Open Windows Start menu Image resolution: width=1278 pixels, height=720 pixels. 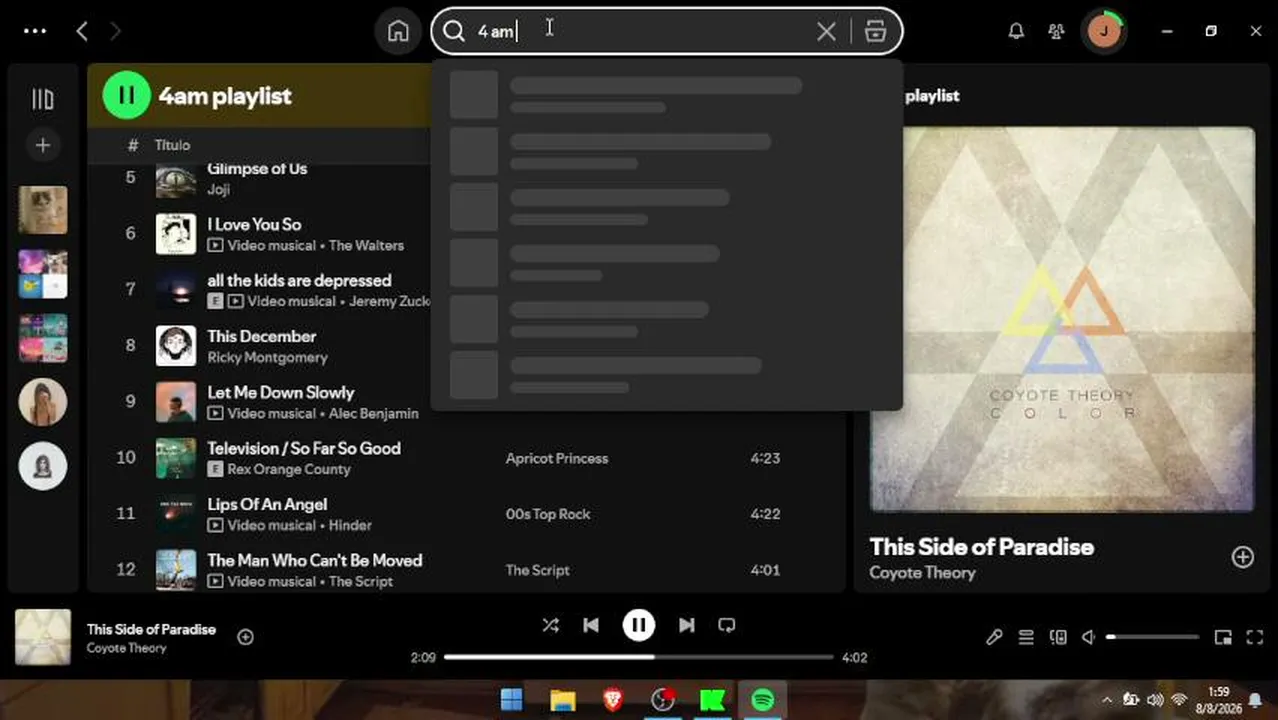coord(511,699)
